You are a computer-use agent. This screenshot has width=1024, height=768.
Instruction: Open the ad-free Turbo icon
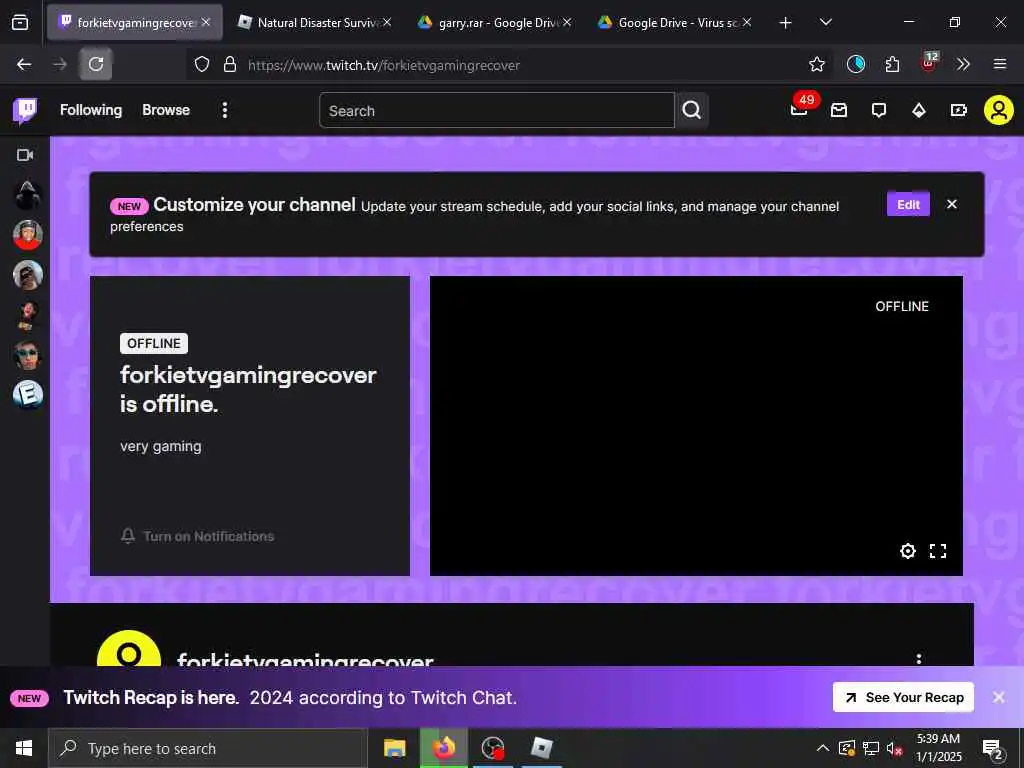pos(959,110)
